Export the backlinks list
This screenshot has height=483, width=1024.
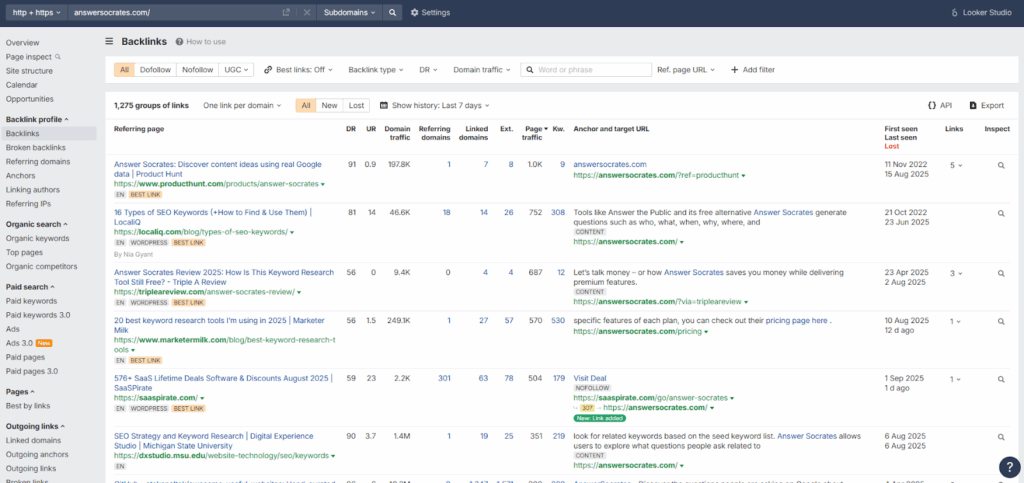(987, 105)
